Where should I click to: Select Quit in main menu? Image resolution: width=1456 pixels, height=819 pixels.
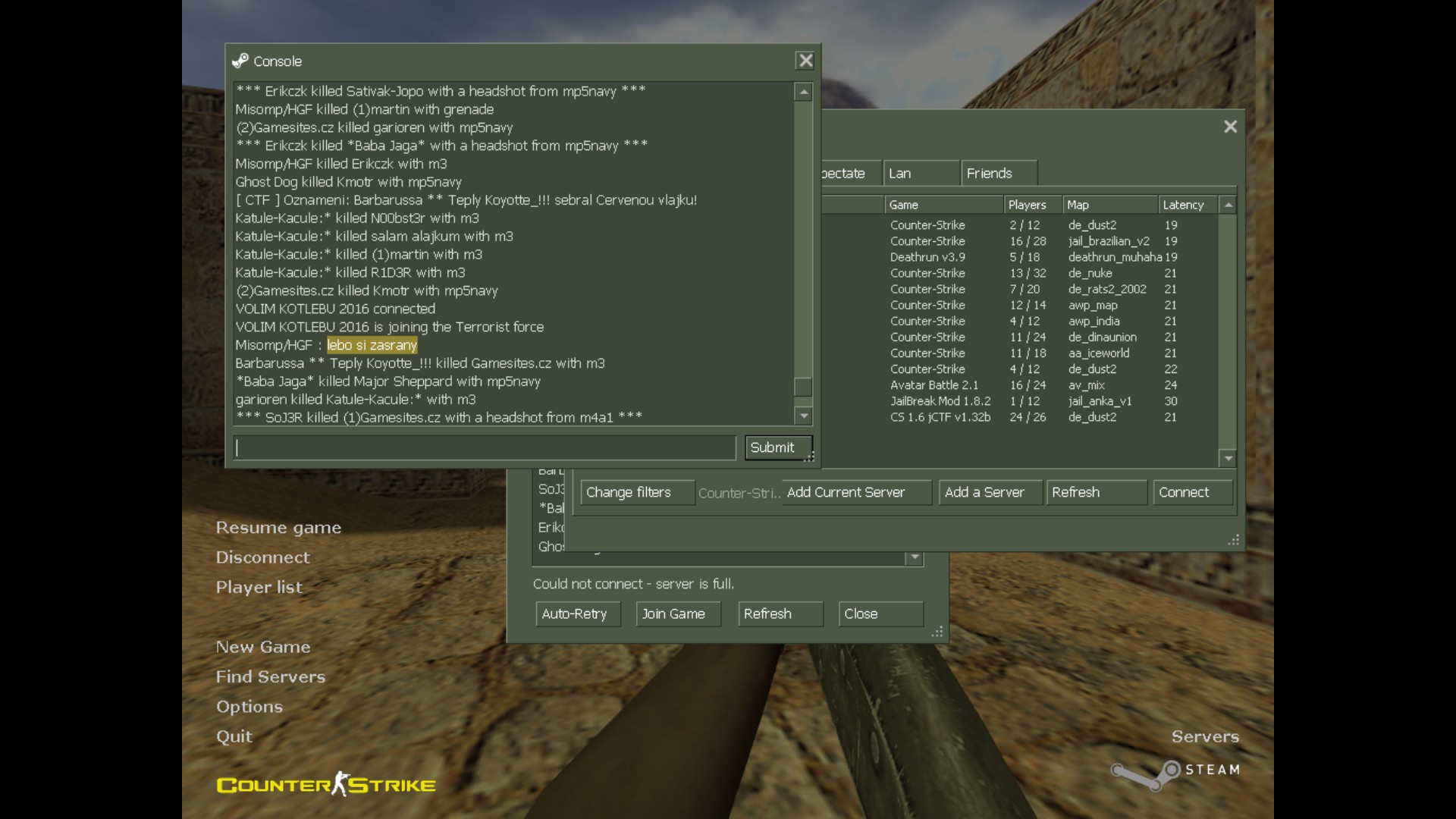(234, 736)
